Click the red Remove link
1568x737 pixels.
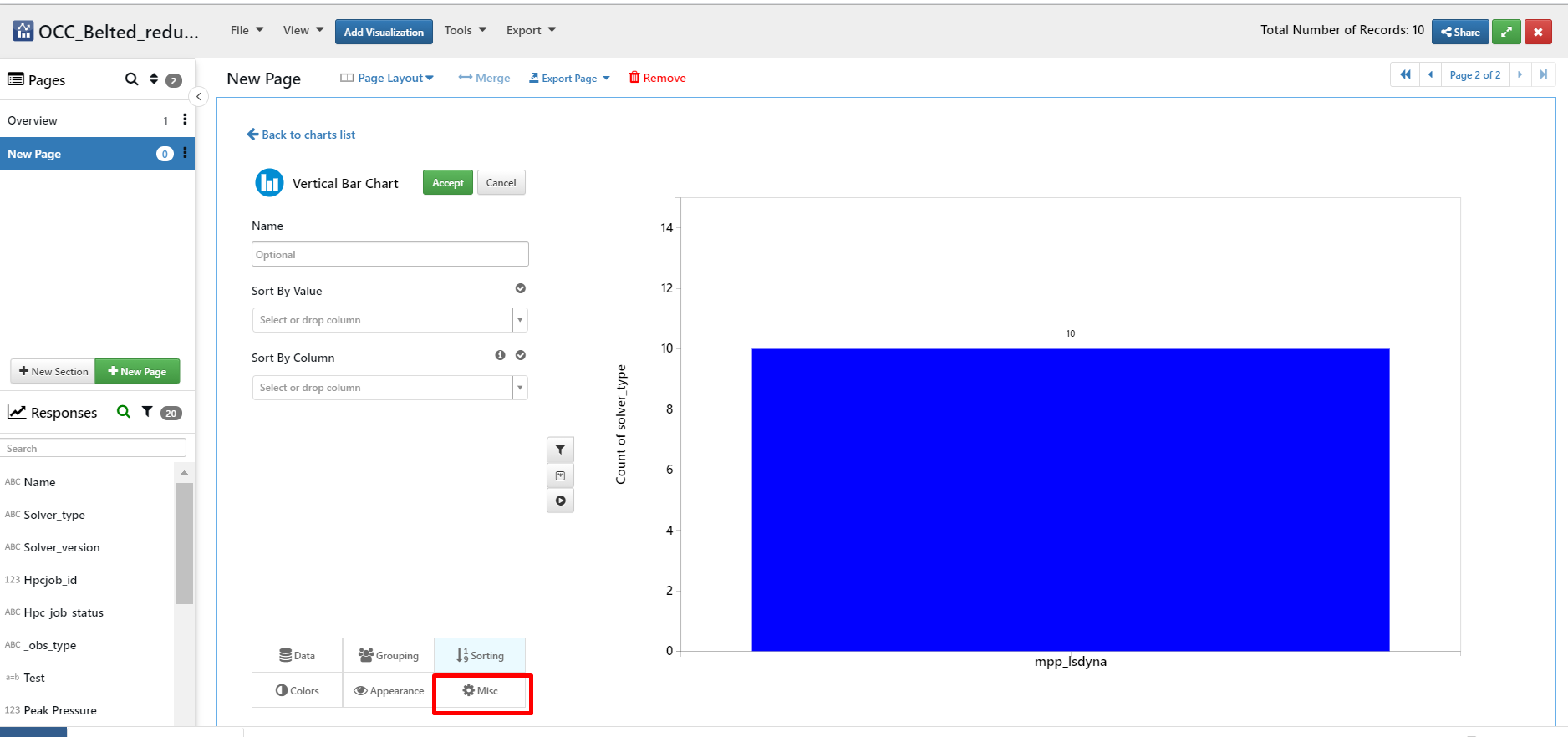(657, 78)
